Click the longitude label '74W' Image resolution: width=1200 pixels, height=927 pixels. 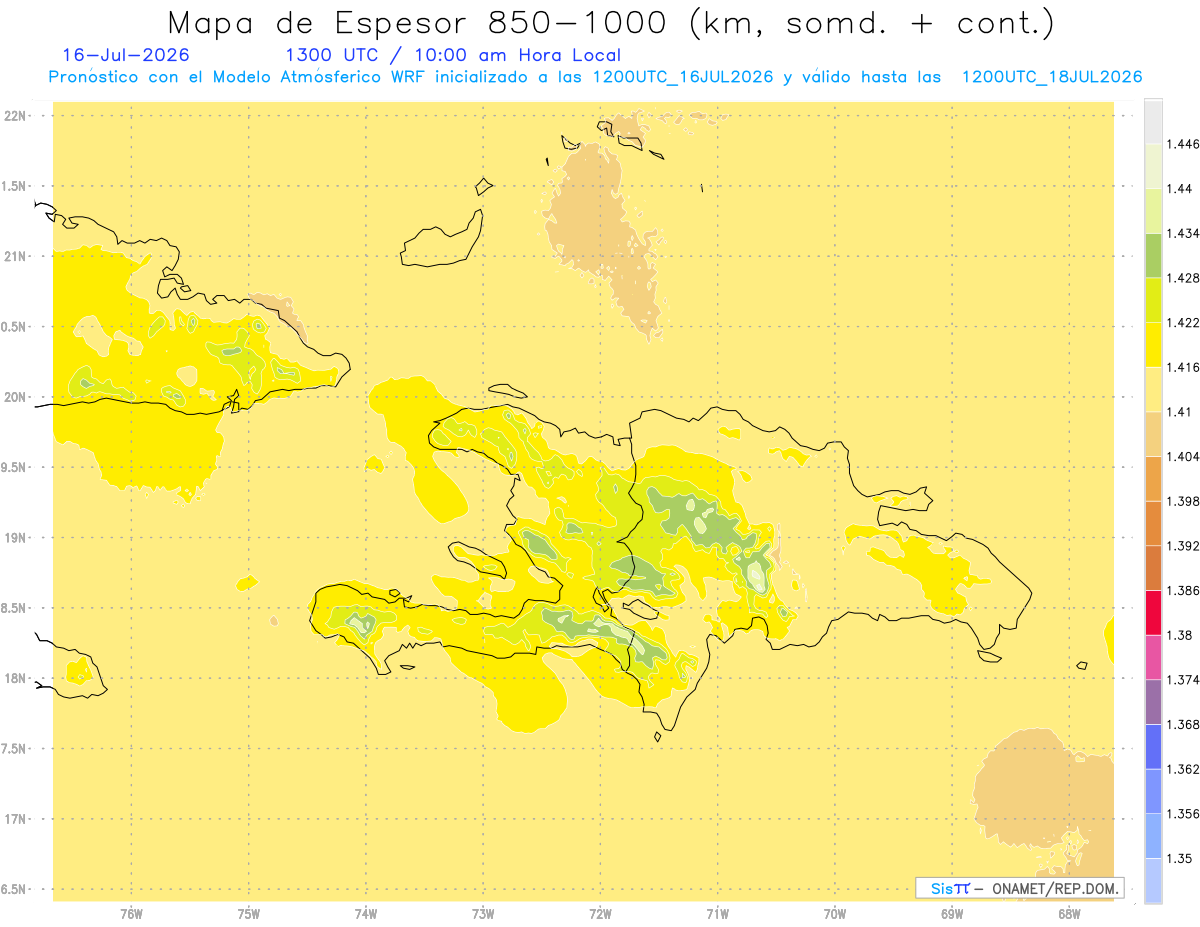pyautogui.click(x=365, y=913)
